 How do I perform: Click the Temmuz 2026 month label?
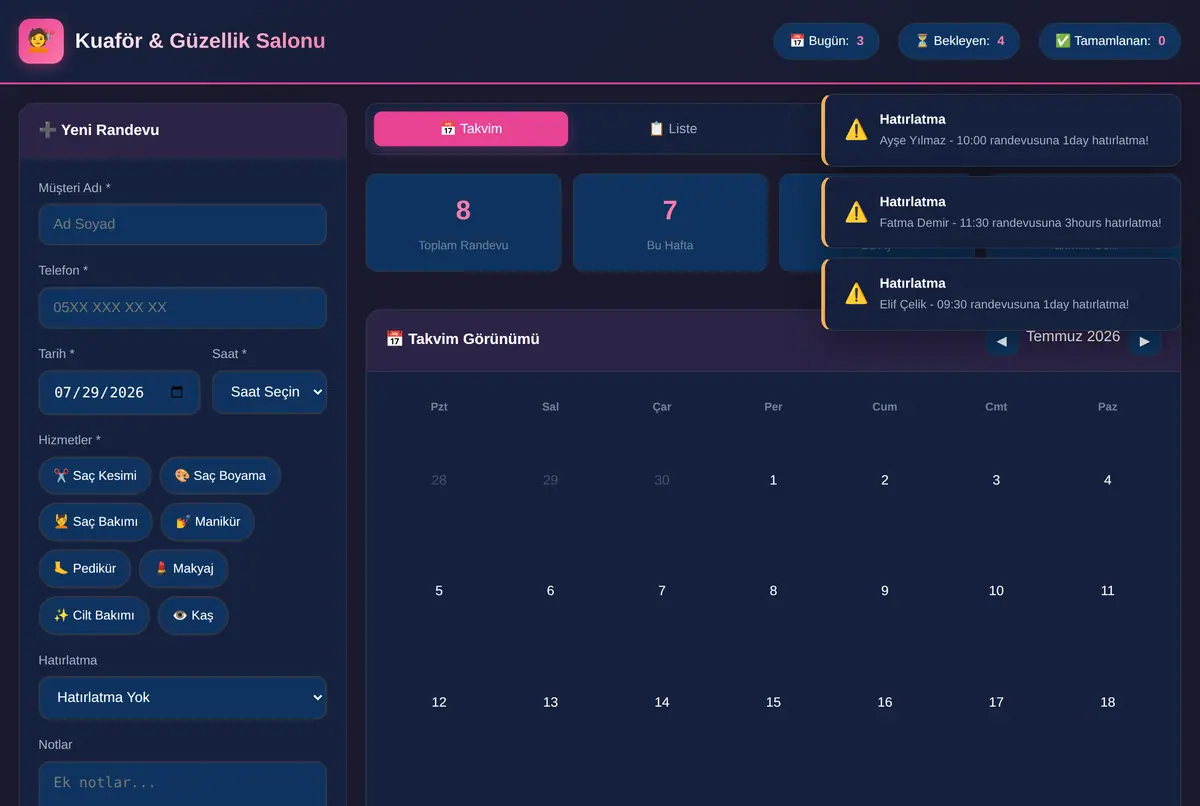(x=1073, y=337)
